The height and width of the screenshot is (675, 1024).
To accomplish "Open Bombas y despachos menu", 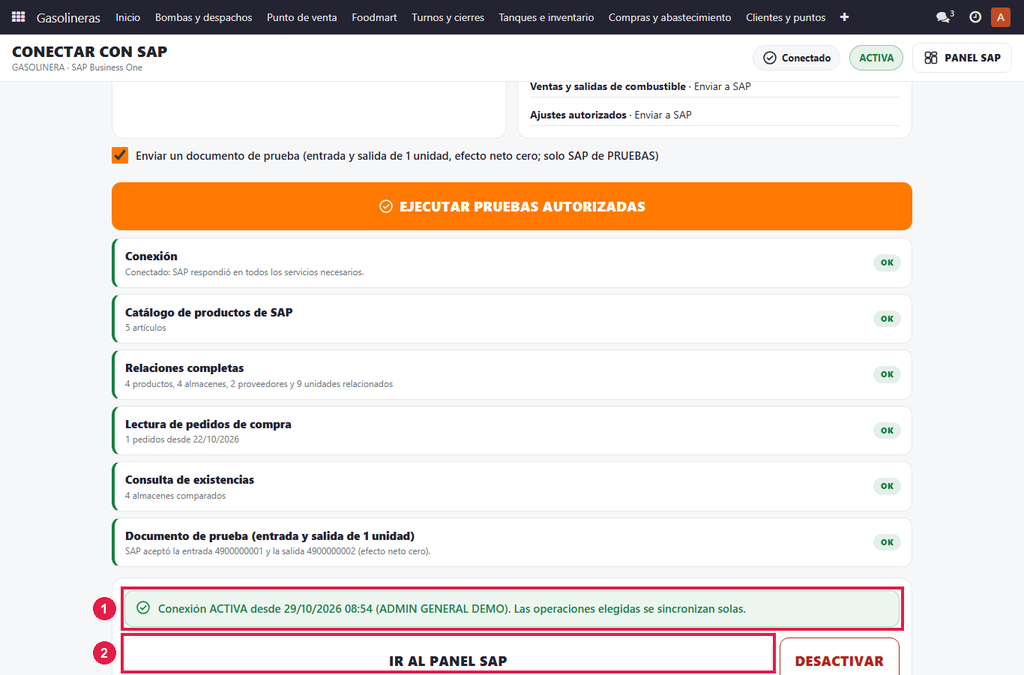I will tap(204, 18).
